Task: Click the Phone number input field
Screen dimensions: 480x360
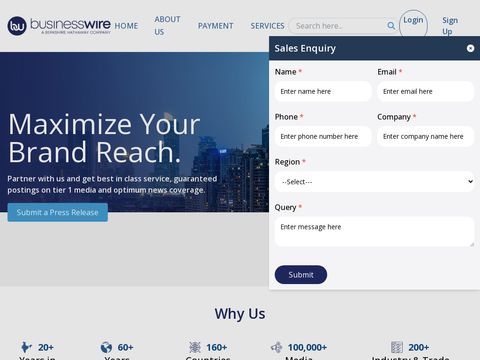Action: click(323, 136)
